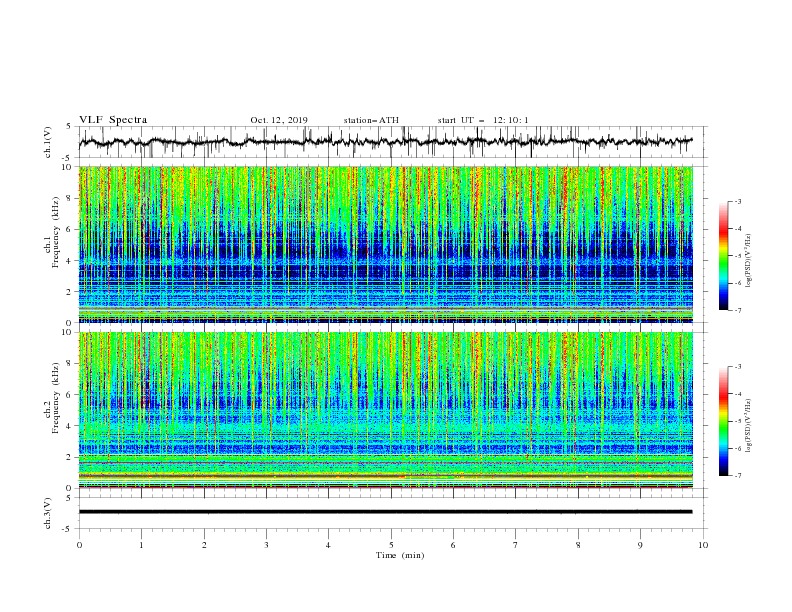Click the "10" tick on the time axis
Screen dimensions: 792x612
(703, 545)
